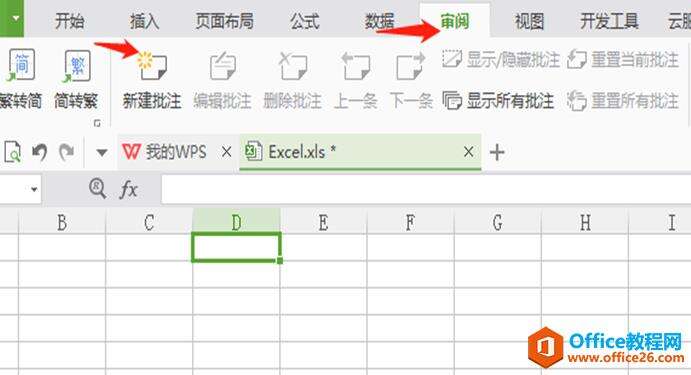
Task: Click 重置当前批注 button
Action: (623, 59)
